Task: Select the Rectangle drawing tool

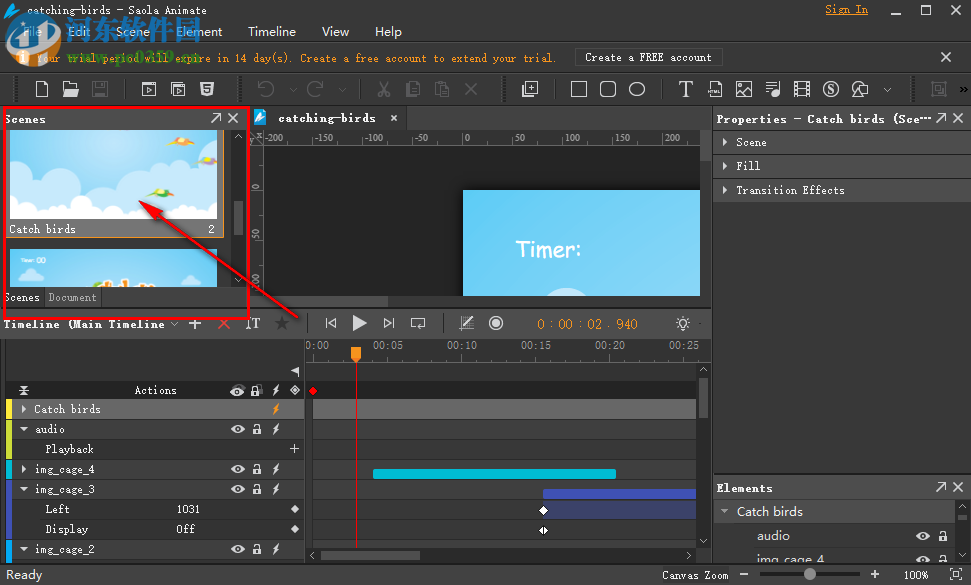Action: [578, 89]
